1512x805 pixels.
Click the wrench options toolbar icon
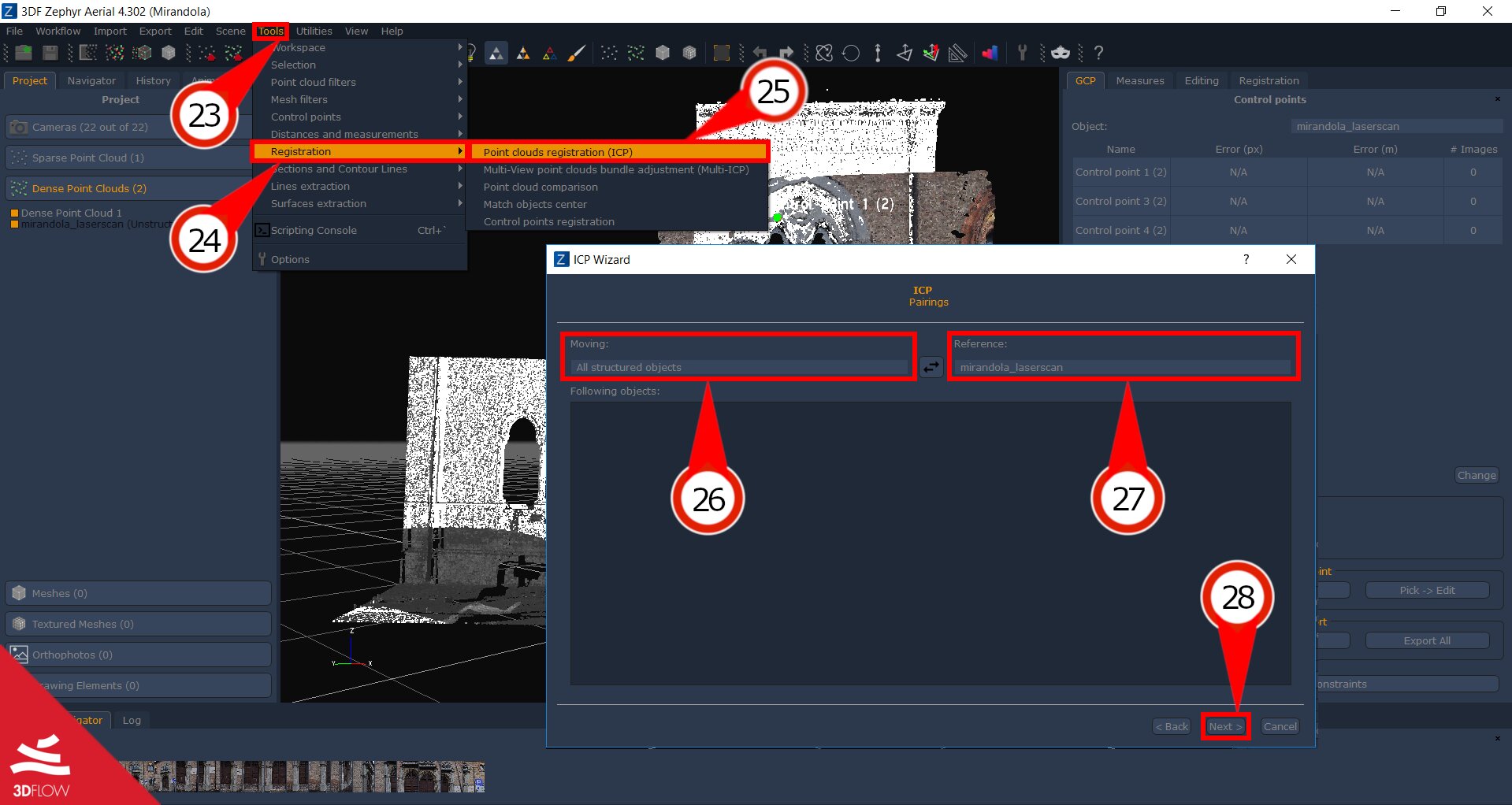point(1023,53)
